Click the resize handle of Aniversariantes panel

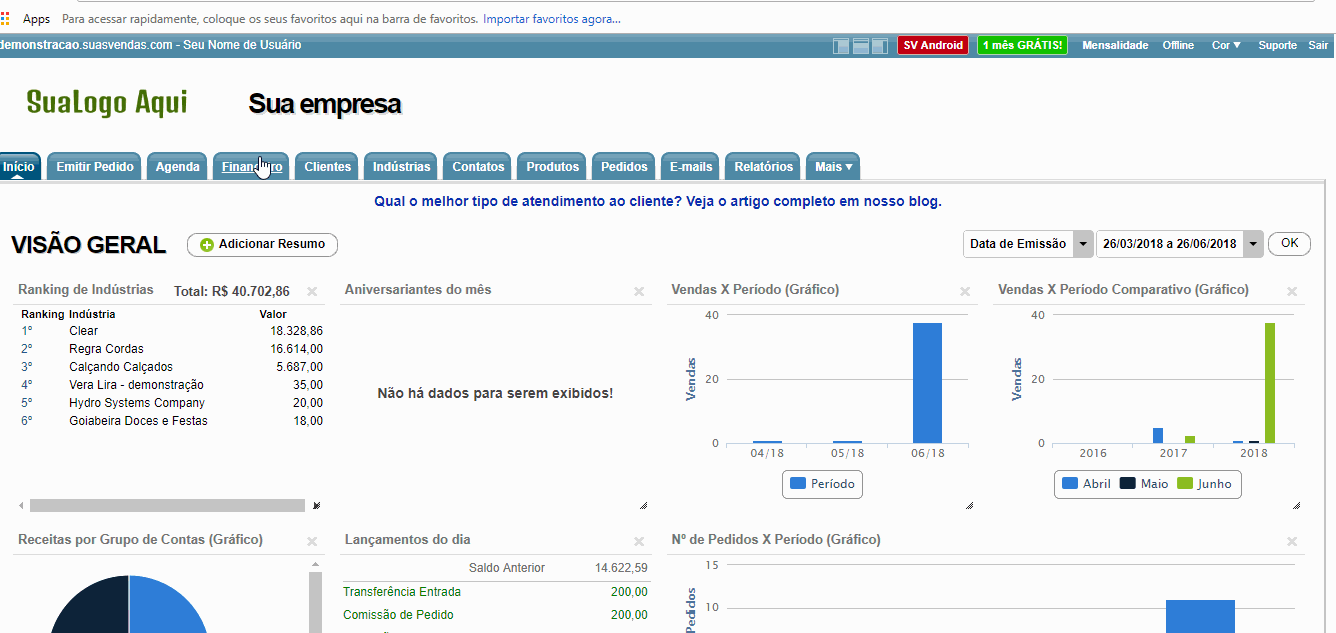click(x=643, y=506)
